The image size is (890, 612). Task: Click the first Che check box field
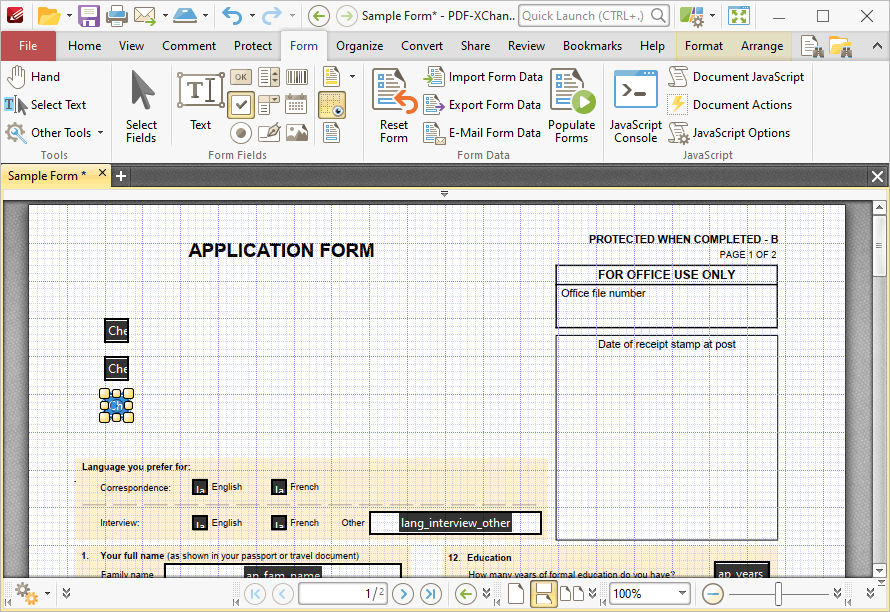pos(116,330)
